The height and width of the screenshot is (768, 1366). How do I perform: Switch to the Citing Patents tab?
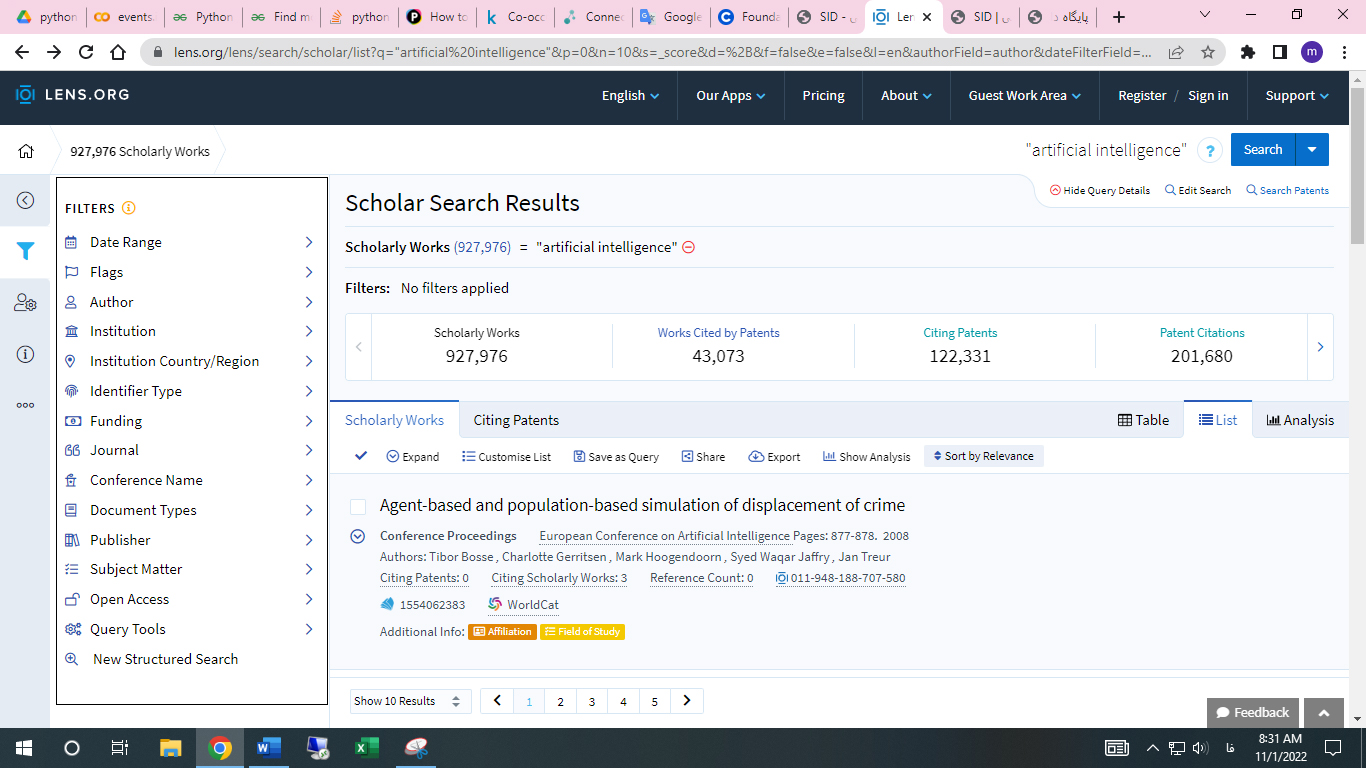coord(516,420)
